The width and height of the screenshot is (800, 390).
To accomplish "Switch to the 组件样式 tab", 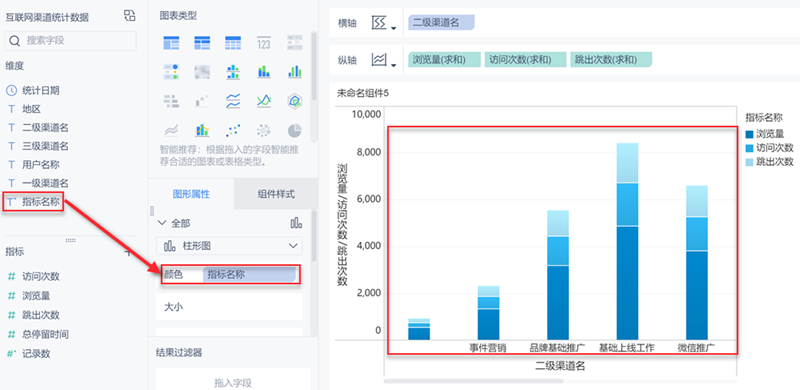I will coord(276,194).
